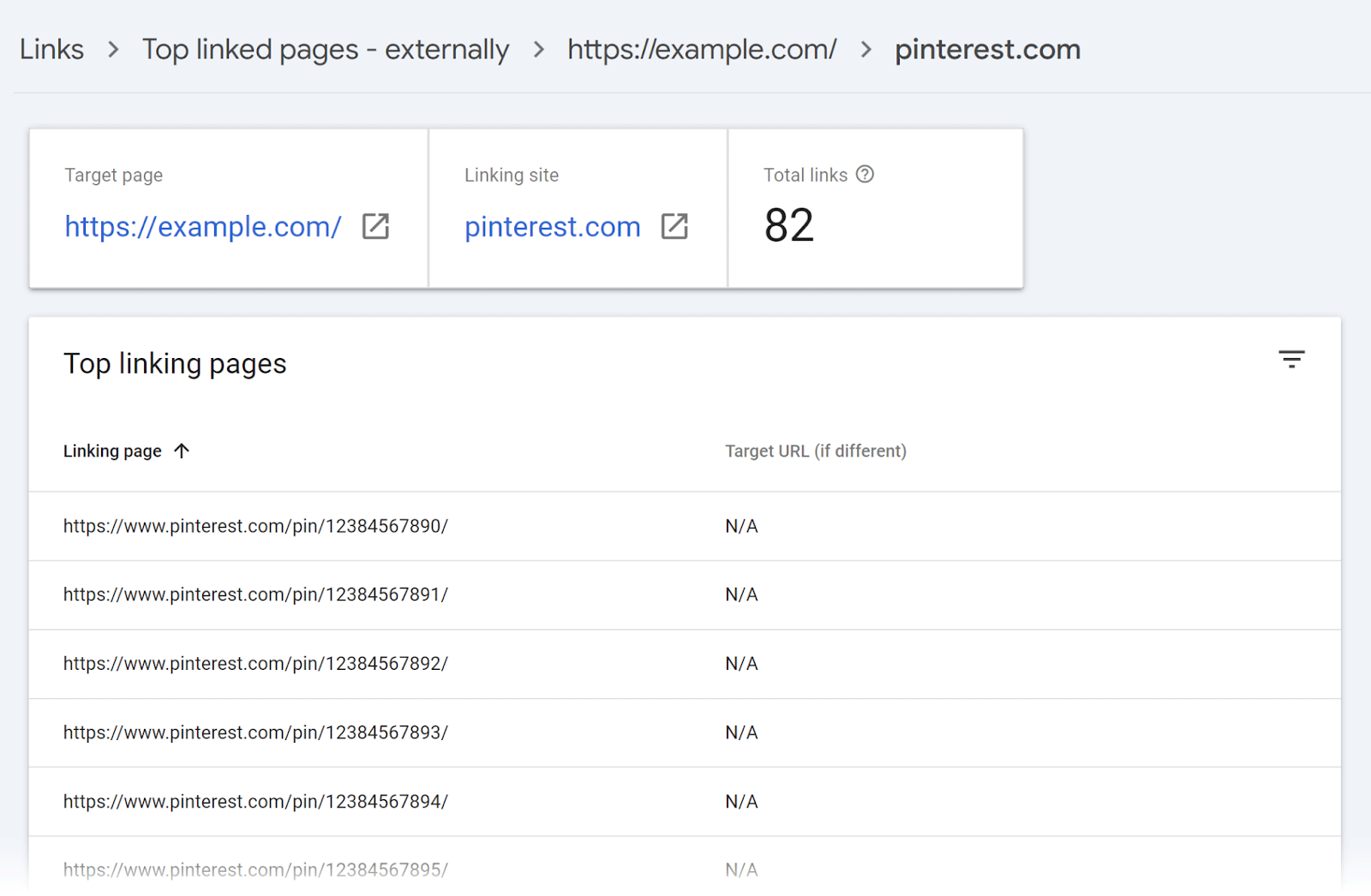Click N/A in the 12384567894 row
The width and height of the screenshot is (1371, 896).
pyautogui.click(x=741, y=802)
